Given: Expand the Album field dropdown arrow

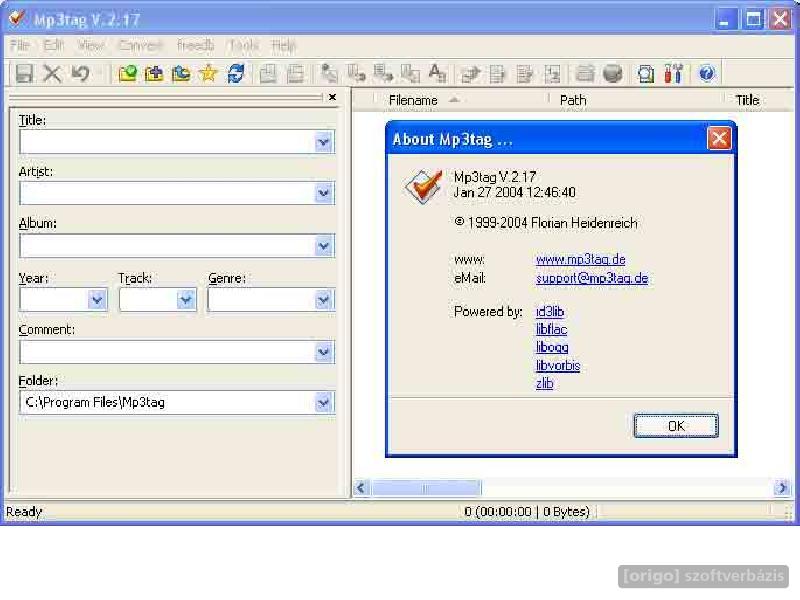Looking at the screenshot, I should pyautogui.click(x=323, y=246).
